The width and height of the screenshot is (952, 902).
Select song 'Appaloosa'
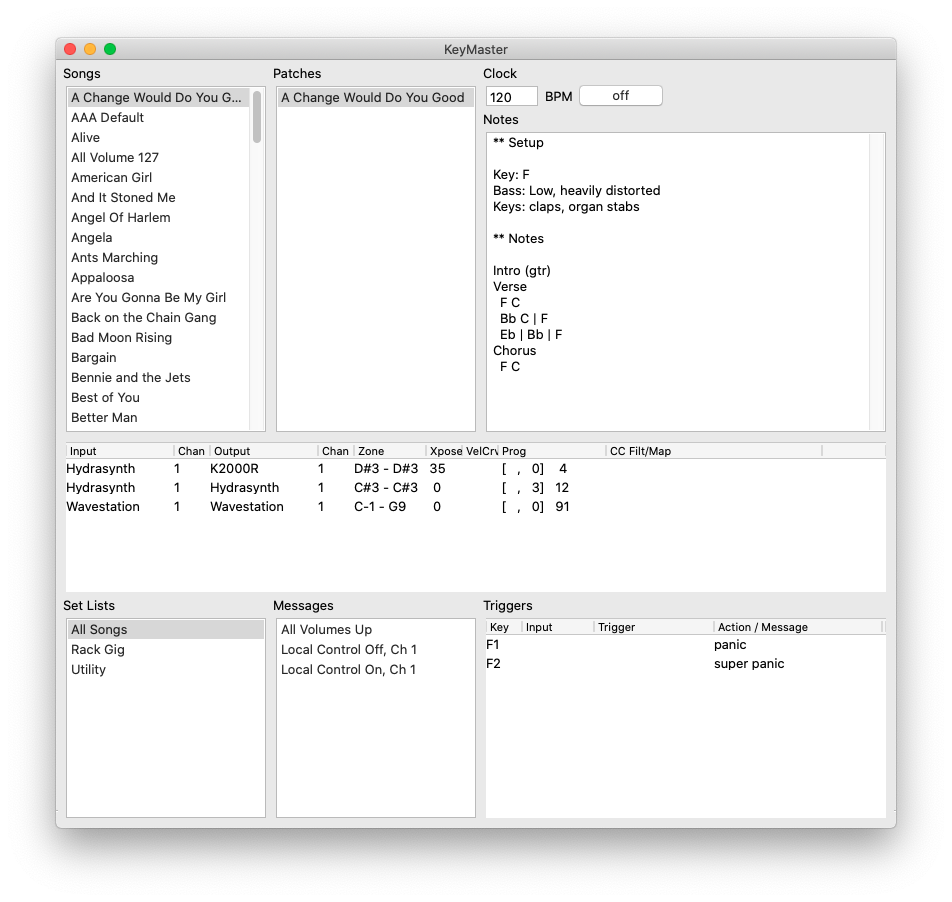(x=158, y=278)
